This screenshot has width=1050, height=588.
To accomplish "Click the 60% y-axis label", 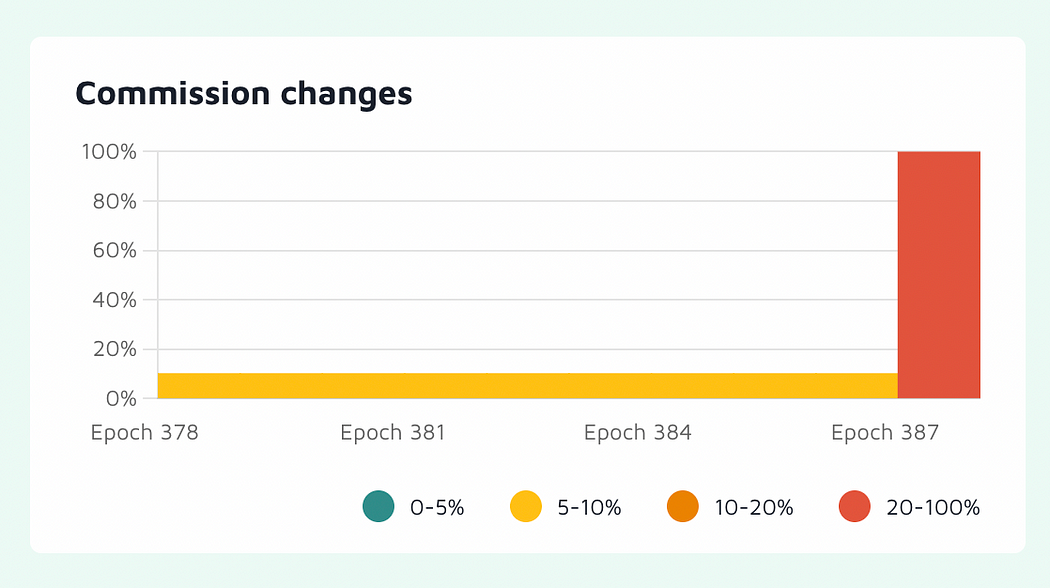I will (115, 250).
